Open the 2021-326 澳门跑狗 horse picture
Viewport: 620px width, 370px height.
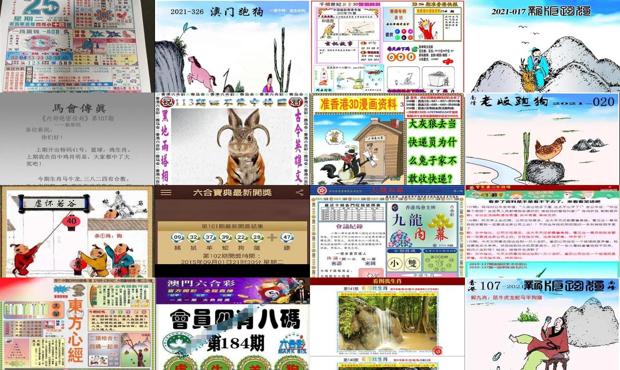pyautogui.click(x=232, y=46)
